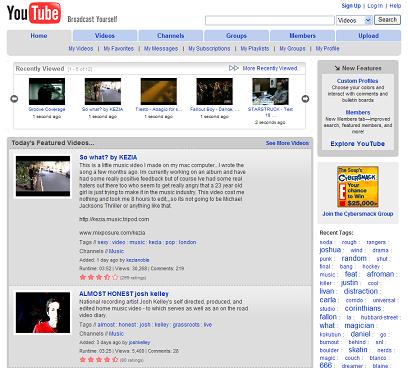Open Members link in New Features

coord(358,112)
